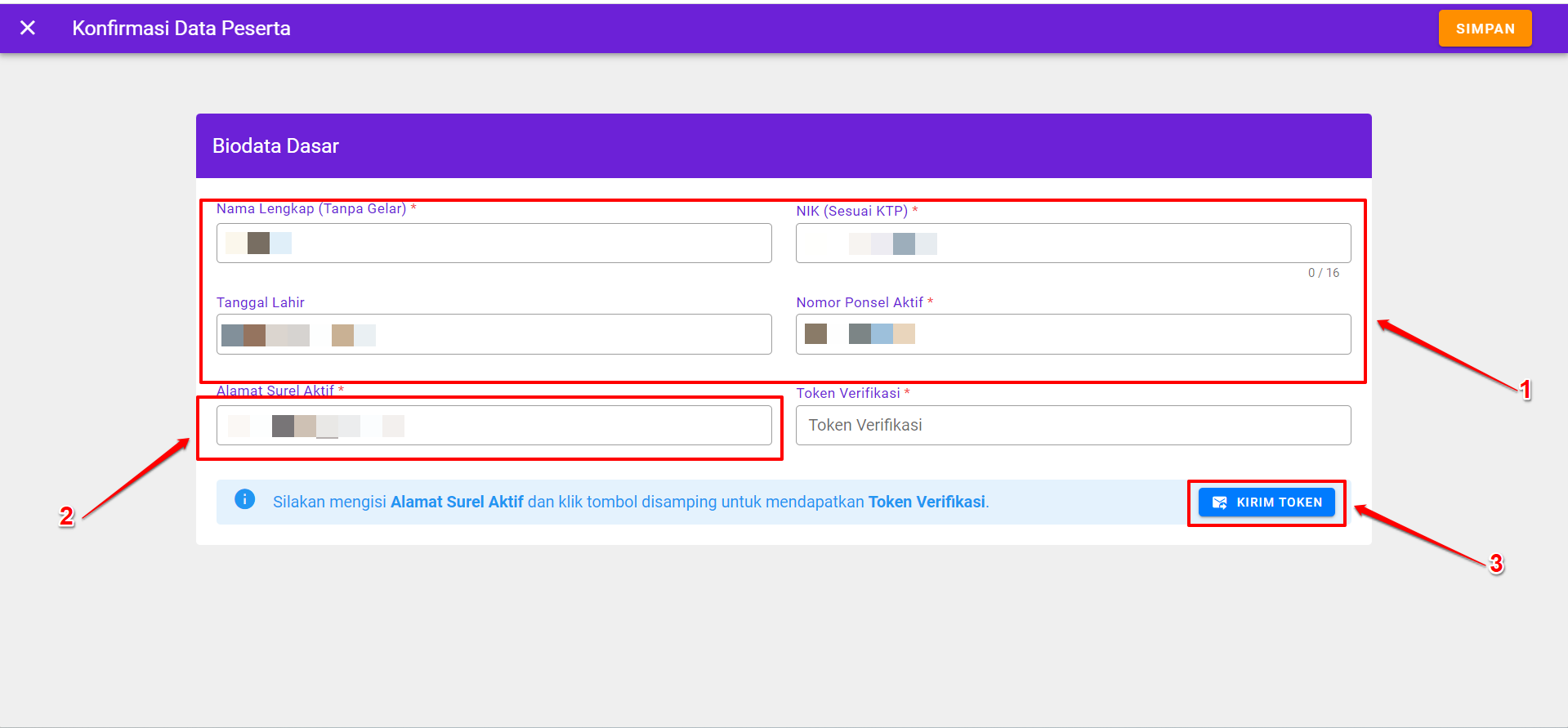Screen dimensions: 1568x728
Task: Click the Token Verifikasi input field
Action: 1072,426
